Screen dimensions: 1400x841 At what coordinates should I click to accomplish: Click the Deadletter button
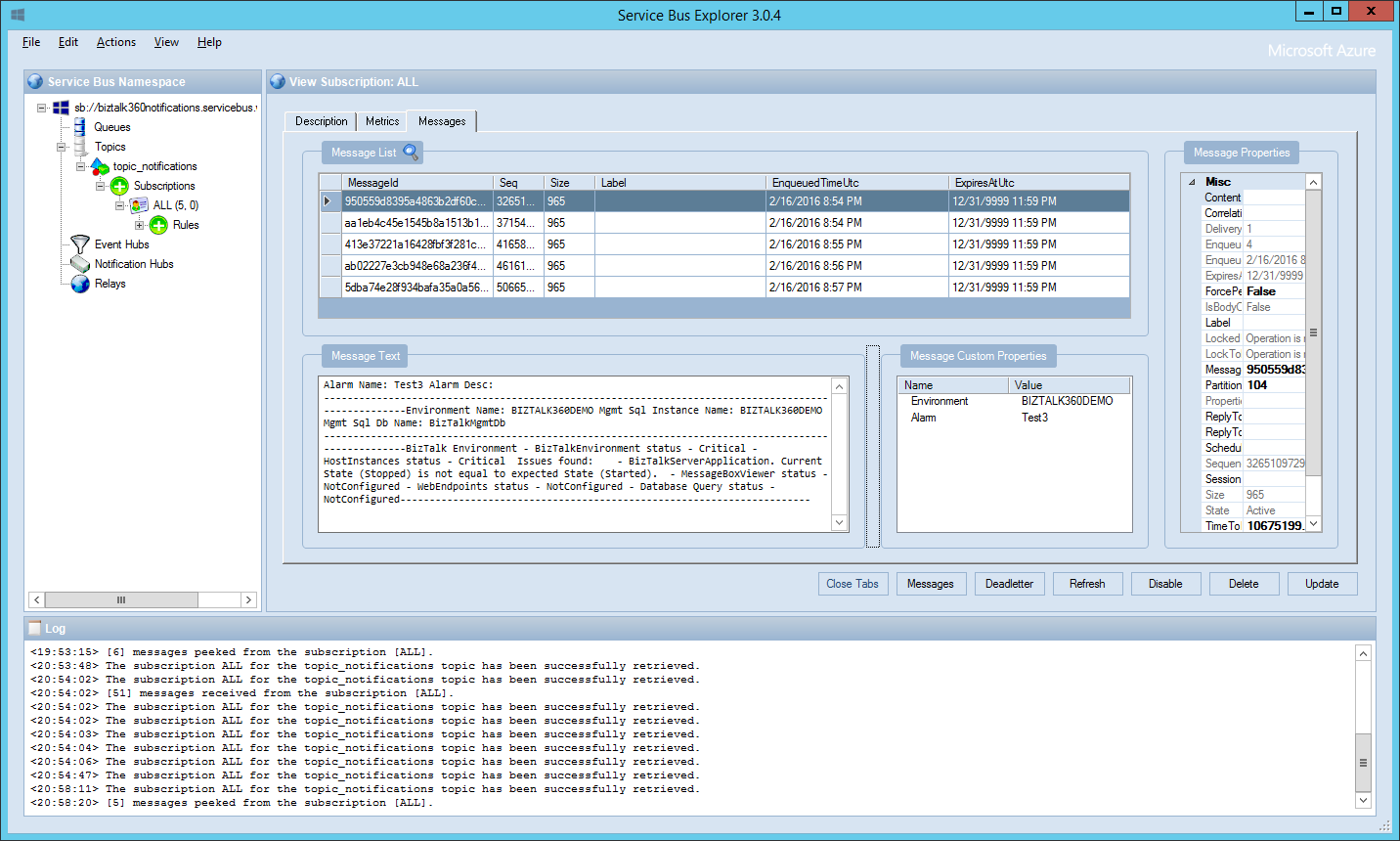1009,584
